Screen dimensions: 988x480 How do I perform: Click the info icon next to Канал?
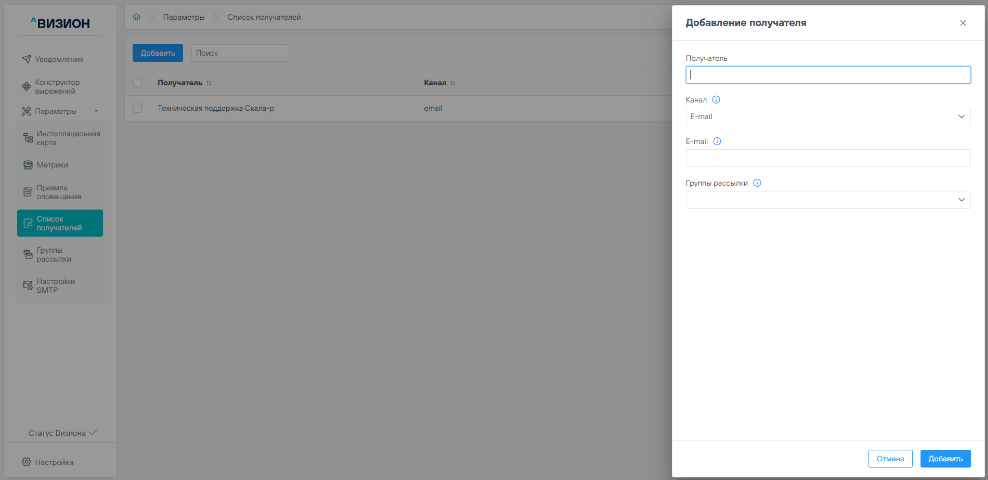coord(716,100)
